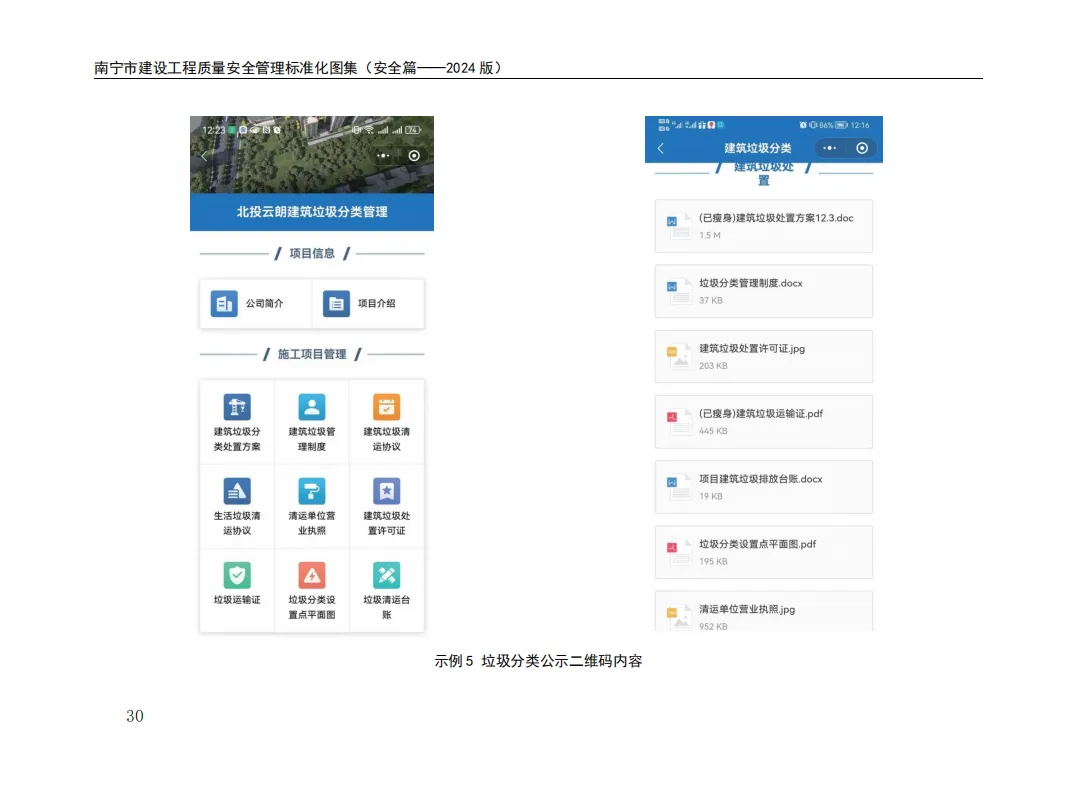Click 北投云朗建筑垃圾分类管理 banner title

312,212
